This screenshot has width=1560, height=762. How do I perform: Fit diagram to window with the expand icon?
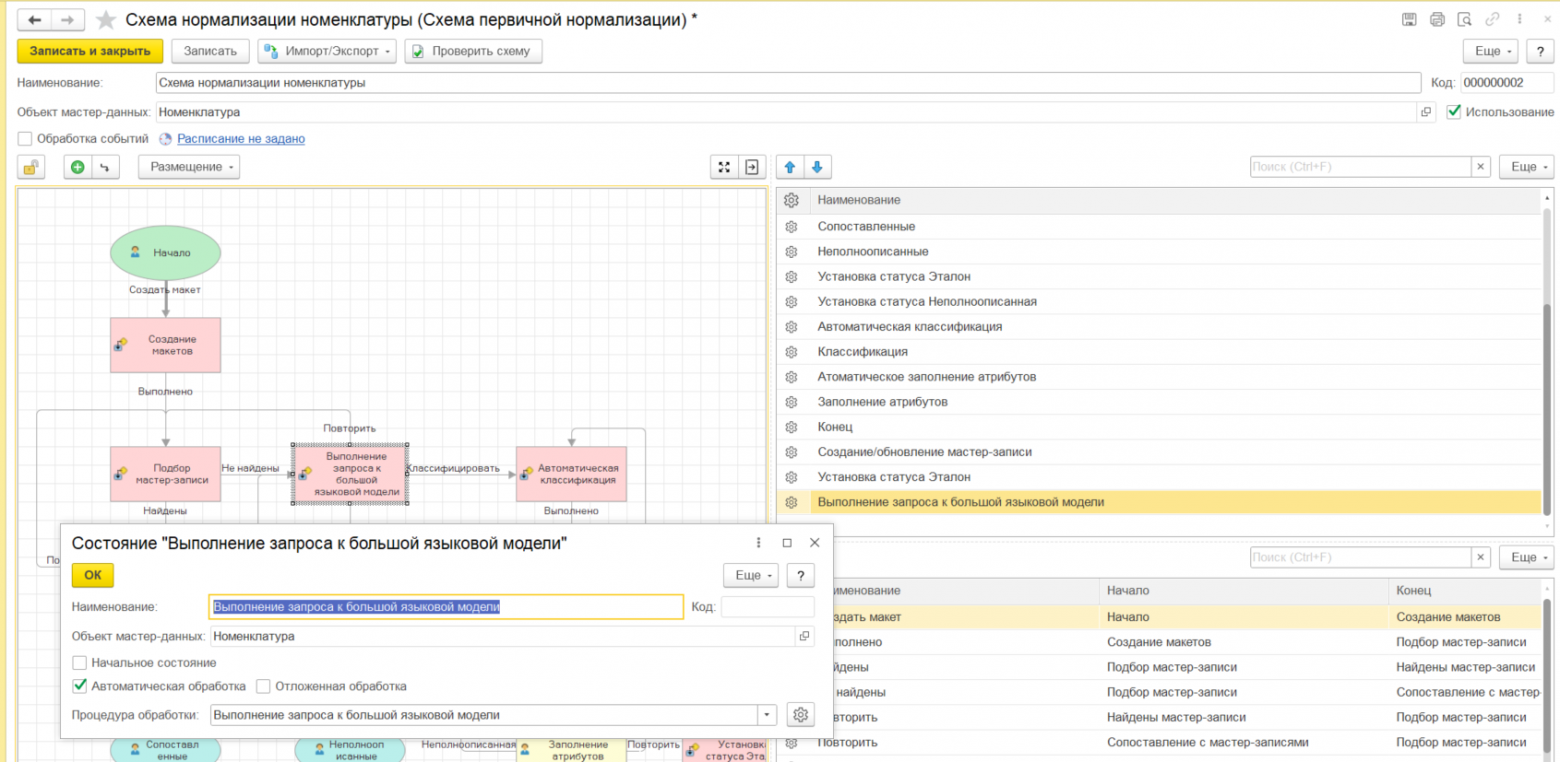click(724, 167)
